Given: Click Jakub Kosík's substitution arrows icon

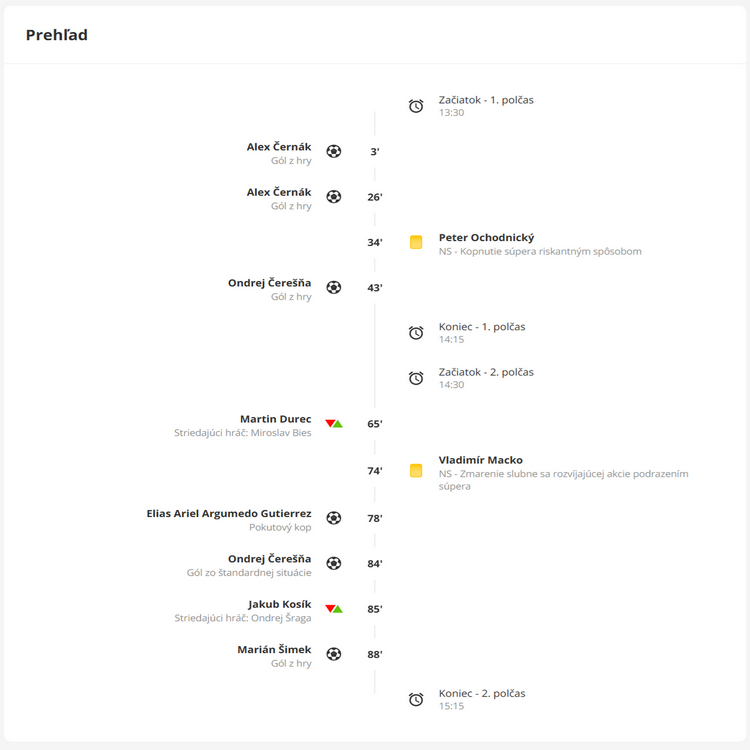Looking at the screenshot, I should 334,609.
